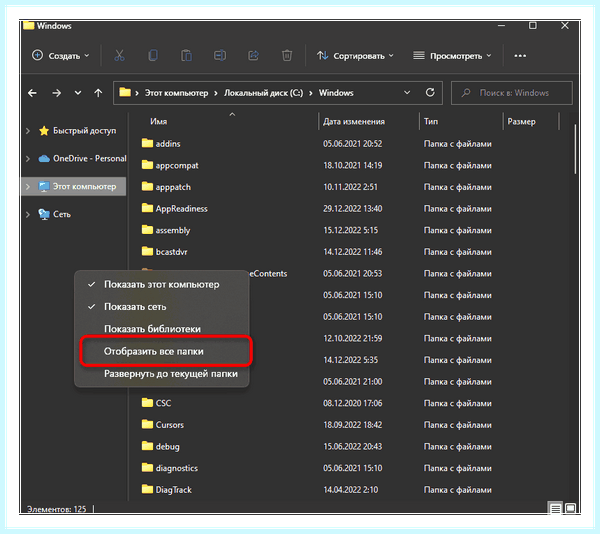Click the Copy icon in toolbar

coord(153,56)
